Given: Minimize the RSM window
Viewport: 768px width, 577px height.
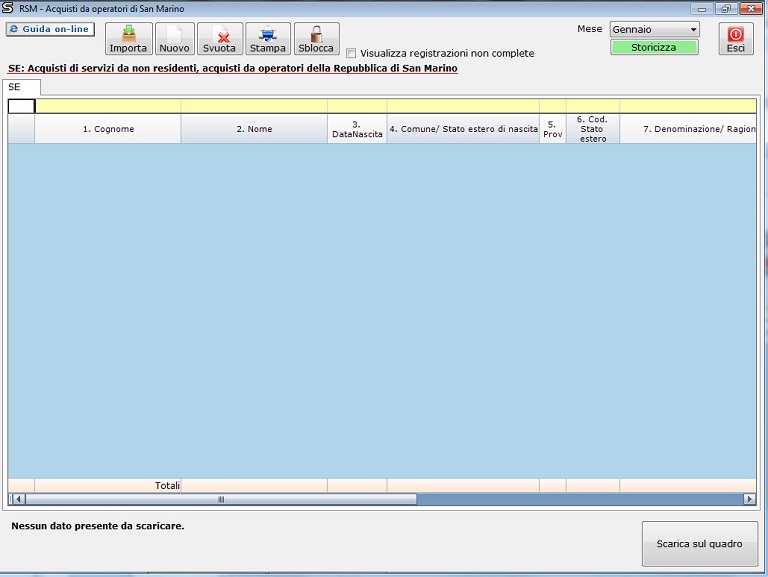Looking at the screenshot, I should pyautogui.click(x=702, y=8).
